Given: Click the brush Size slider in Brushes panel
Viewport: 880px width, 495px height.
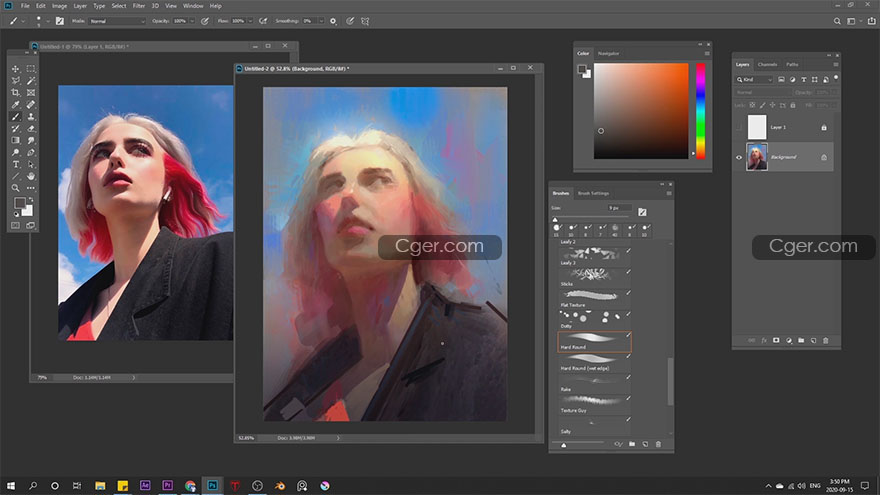Looking at the screenshot, I should tap(592, 219).
